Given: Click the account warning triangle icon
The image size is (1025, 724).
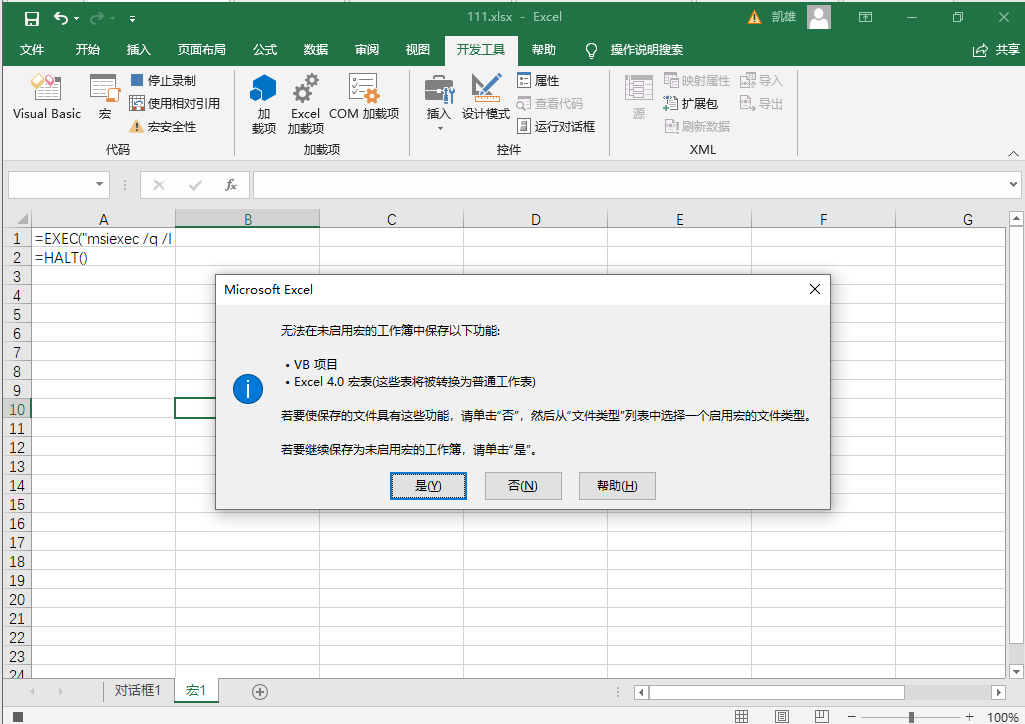Looking at the screenshot, I should (754, 18).
